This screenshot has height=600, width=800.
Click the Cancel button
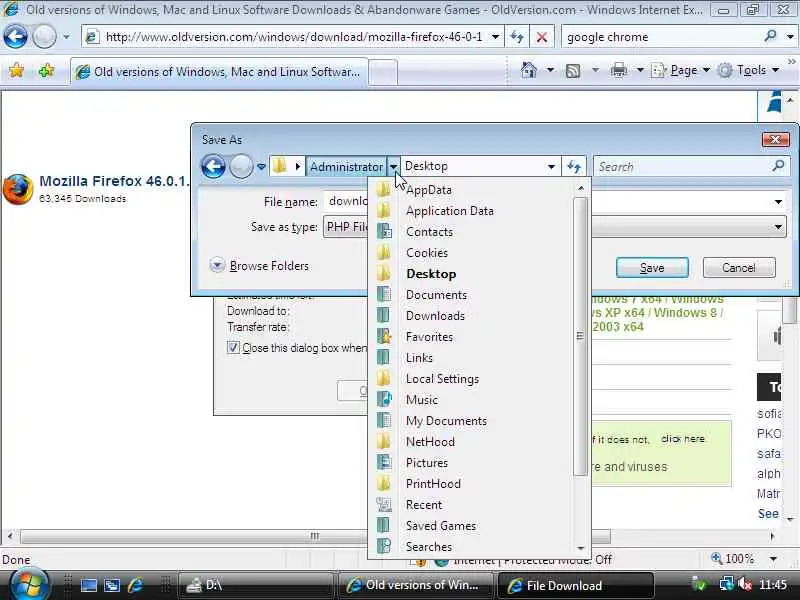tap(739, 268)
